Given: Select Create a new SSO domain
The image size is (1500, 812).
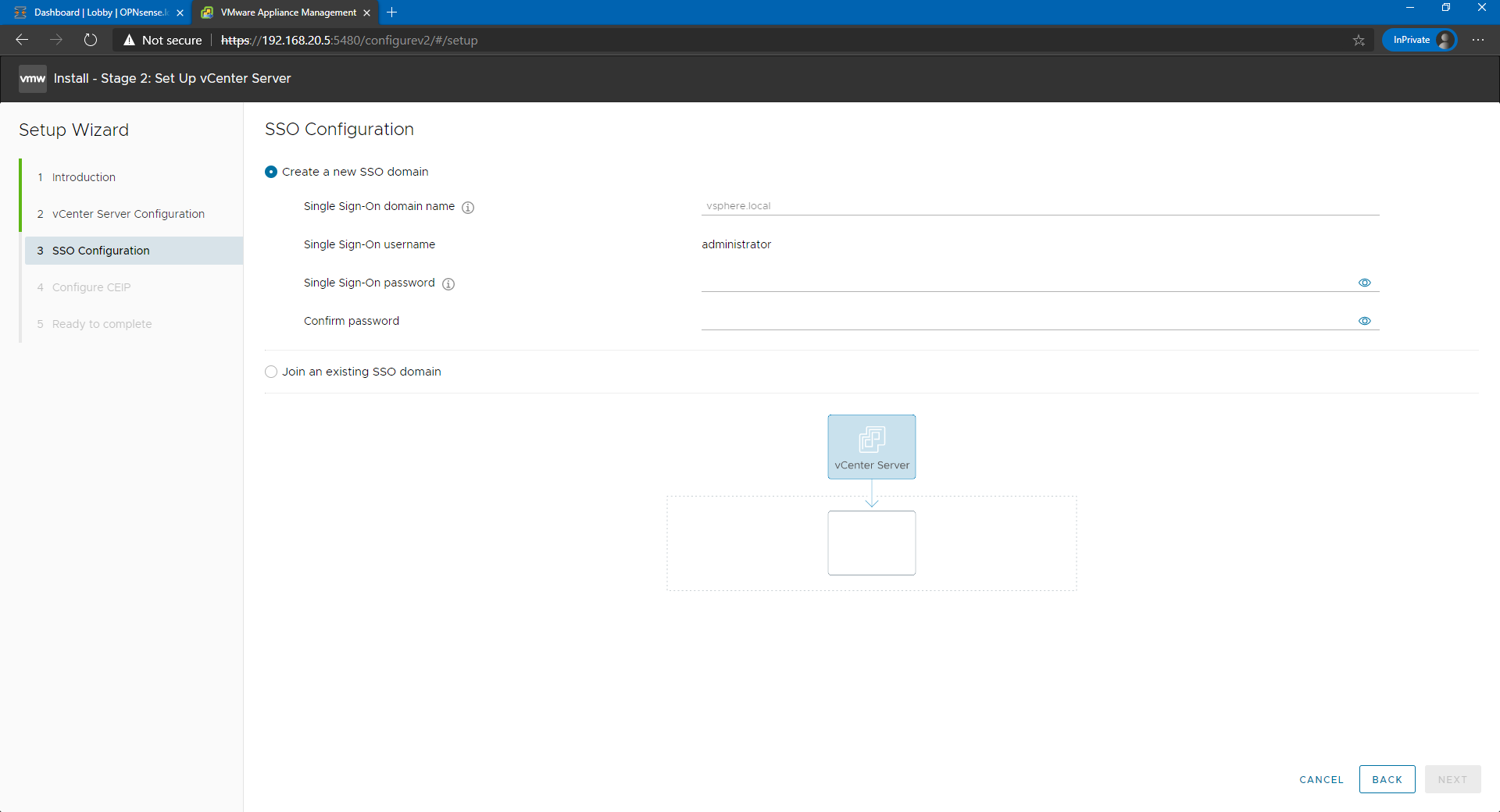Looking at the screenshot, I should pos(271,172).
